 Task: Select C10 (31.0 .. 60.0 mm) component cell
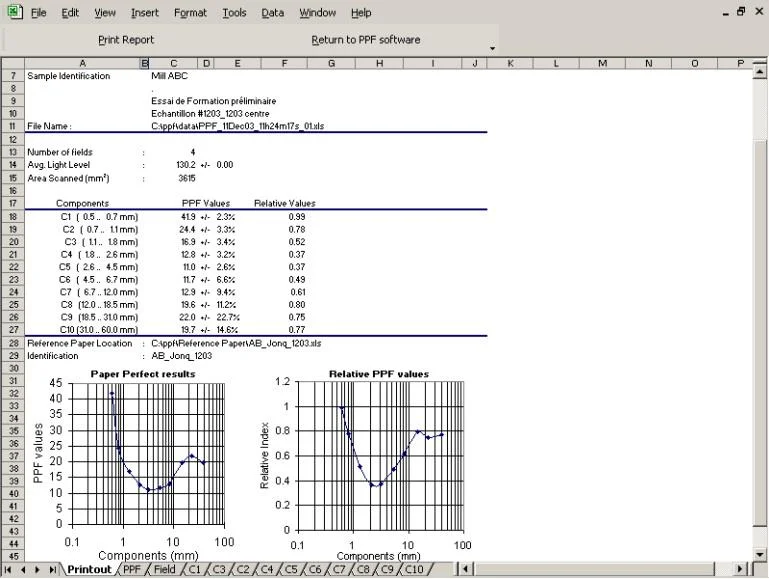pyautogui.click(x=99, y=330)
